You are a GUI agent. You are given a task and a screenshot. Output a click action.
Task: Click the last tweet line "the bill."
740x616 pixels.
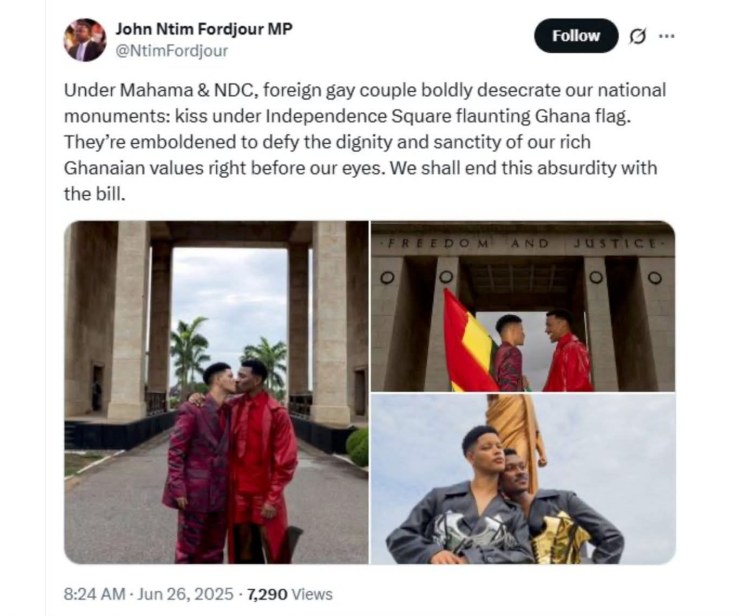(95, 194)
